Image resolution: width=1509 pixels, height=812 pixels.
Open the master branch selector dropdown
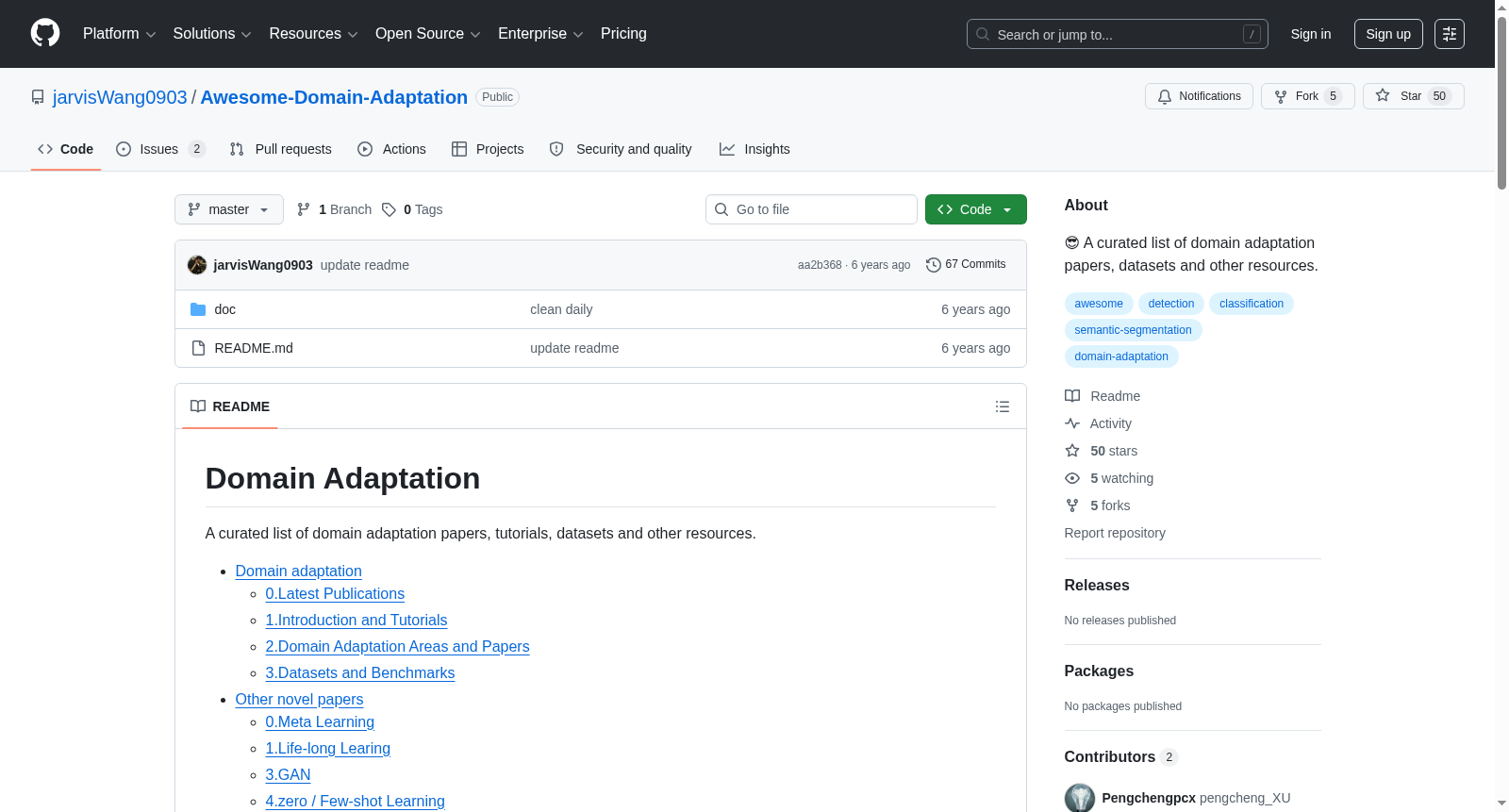click(x=229, y=209)
